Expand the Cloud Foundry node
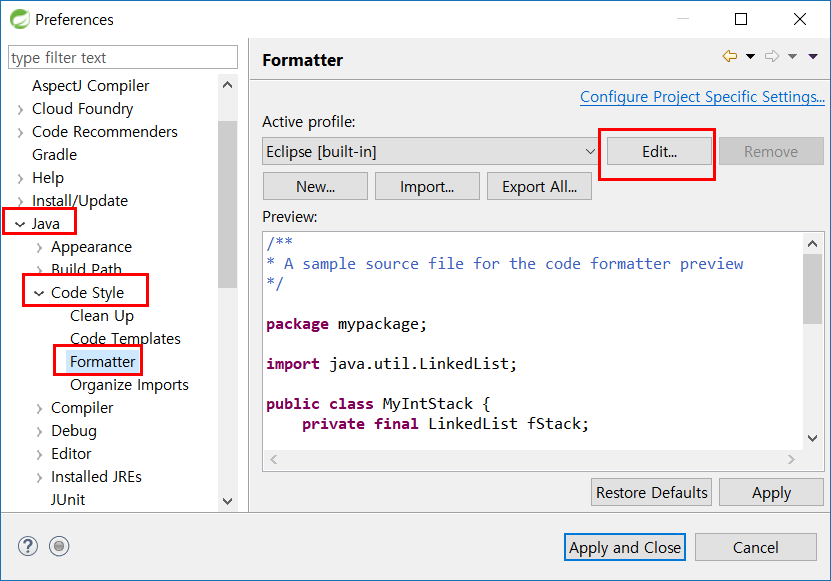 coord(20,109)
